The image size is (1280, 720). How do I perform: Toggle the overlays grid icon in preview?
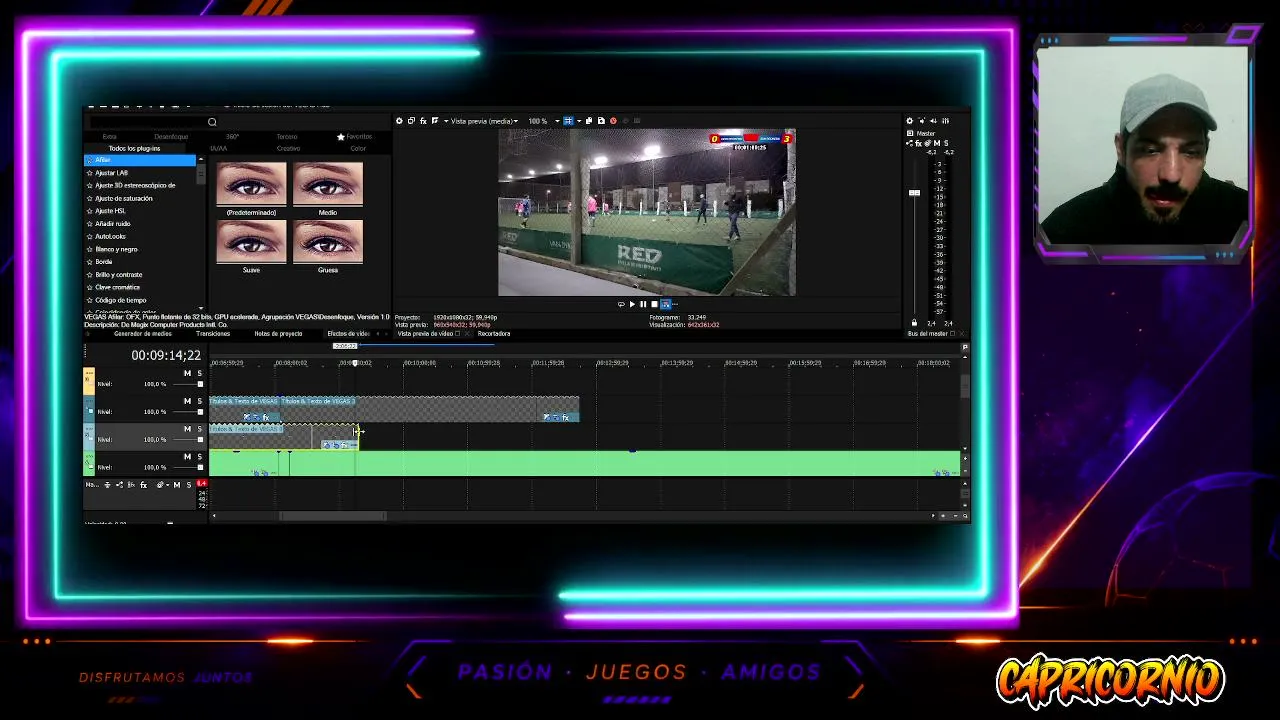[x=568, y=121]
